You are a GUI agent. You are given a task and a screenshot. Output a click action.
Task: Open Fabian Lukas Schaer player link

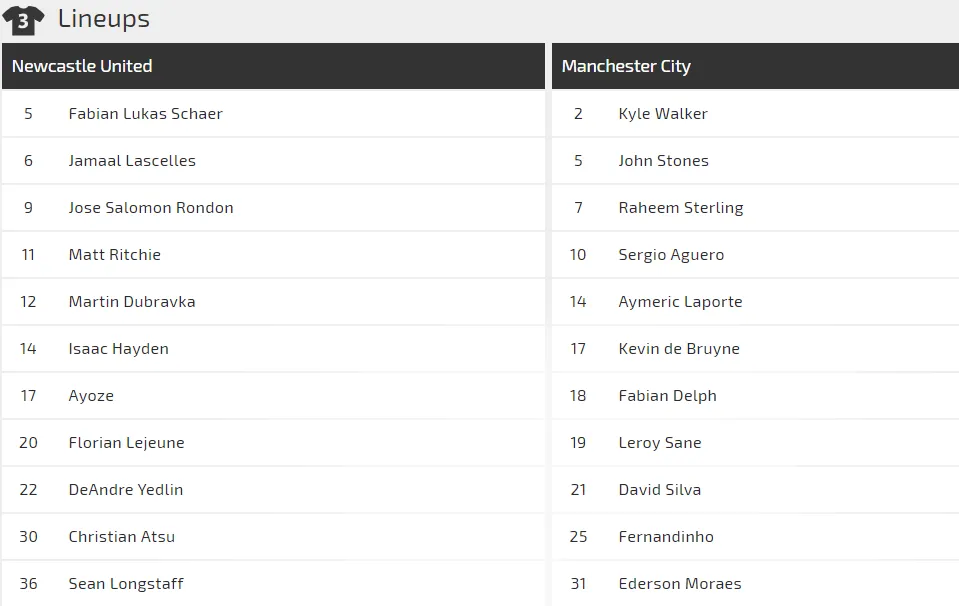[145, 114]
